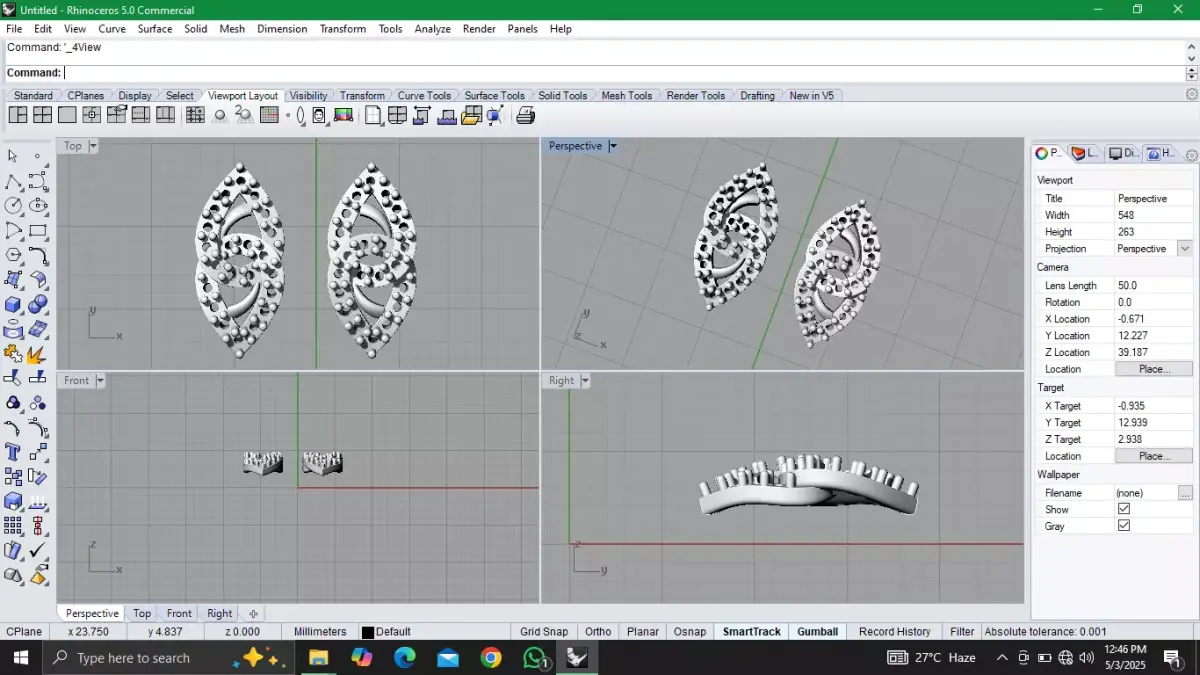Click the Polyline tool icon
1200x675 pixels.
[x=14, y=181]
